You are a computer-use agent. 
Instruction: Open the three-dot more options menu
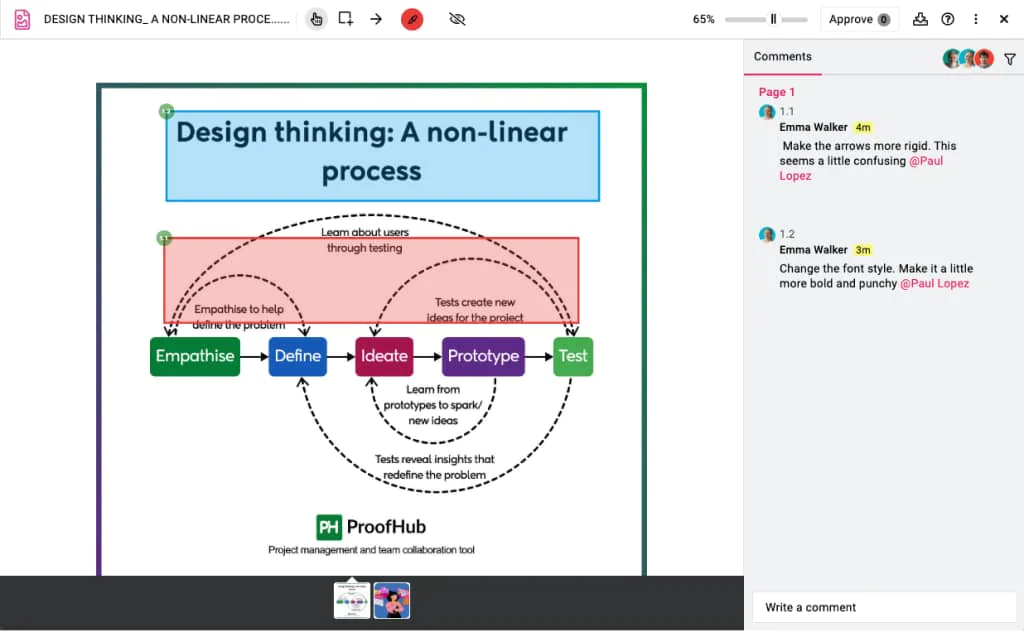976,19
